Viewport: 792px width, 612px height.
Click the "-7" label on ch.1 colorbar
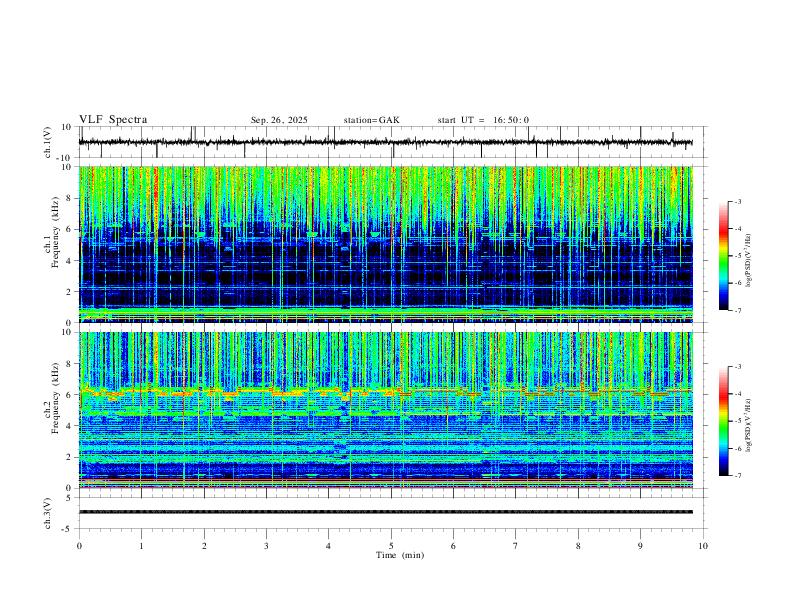click(x=737, y=311)
